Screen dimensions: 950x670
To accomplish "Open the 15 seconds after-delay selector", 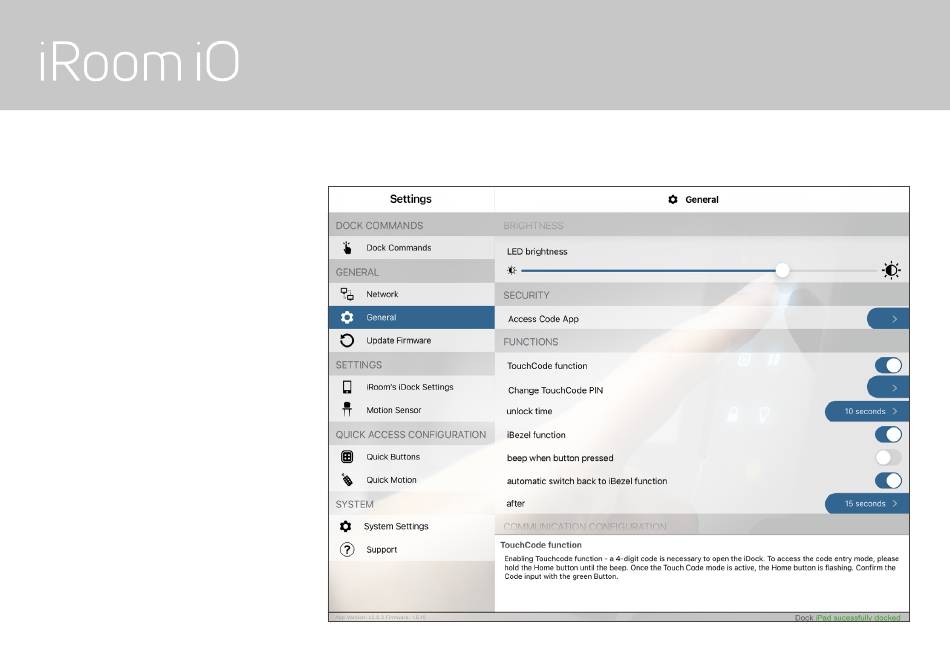I will (868, 504).
